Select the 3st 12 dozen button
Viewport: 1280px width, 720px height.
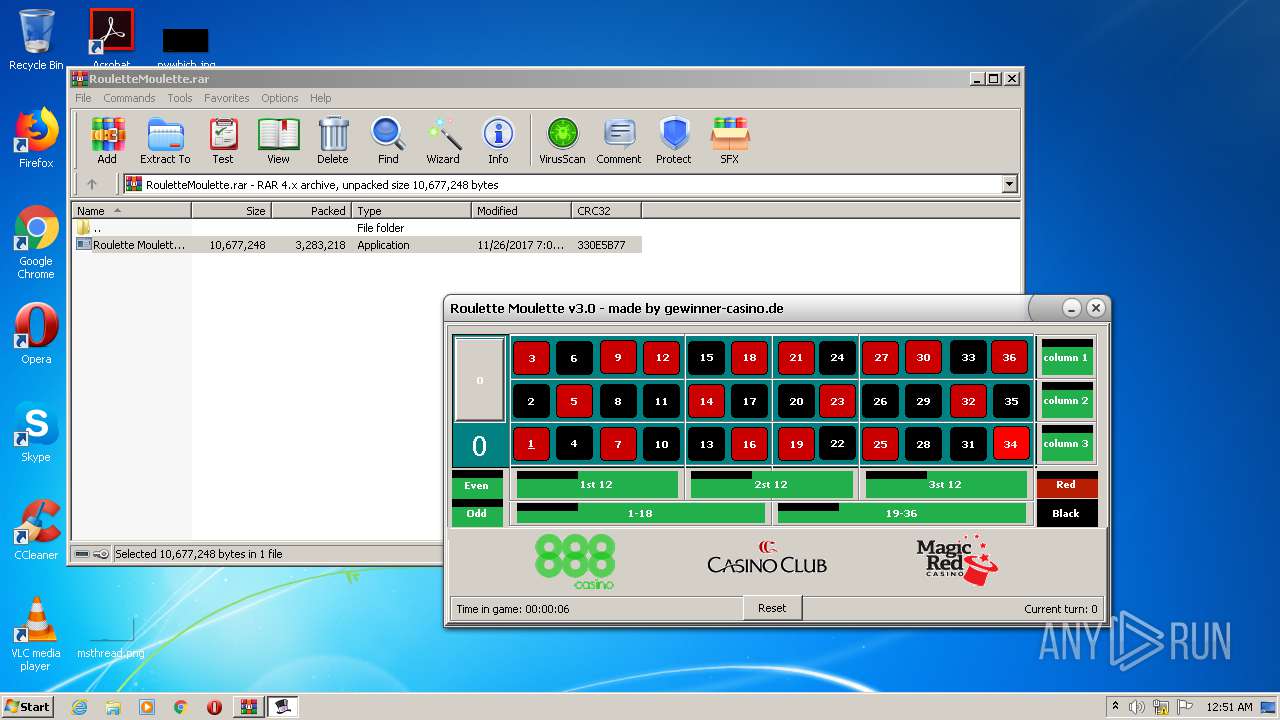click(x=946, y=485)
